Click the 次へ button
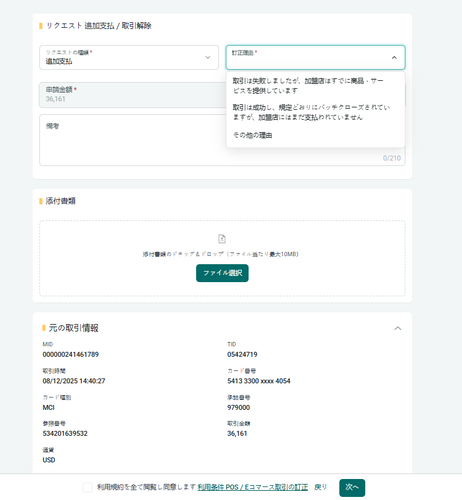 coord(352,488)
